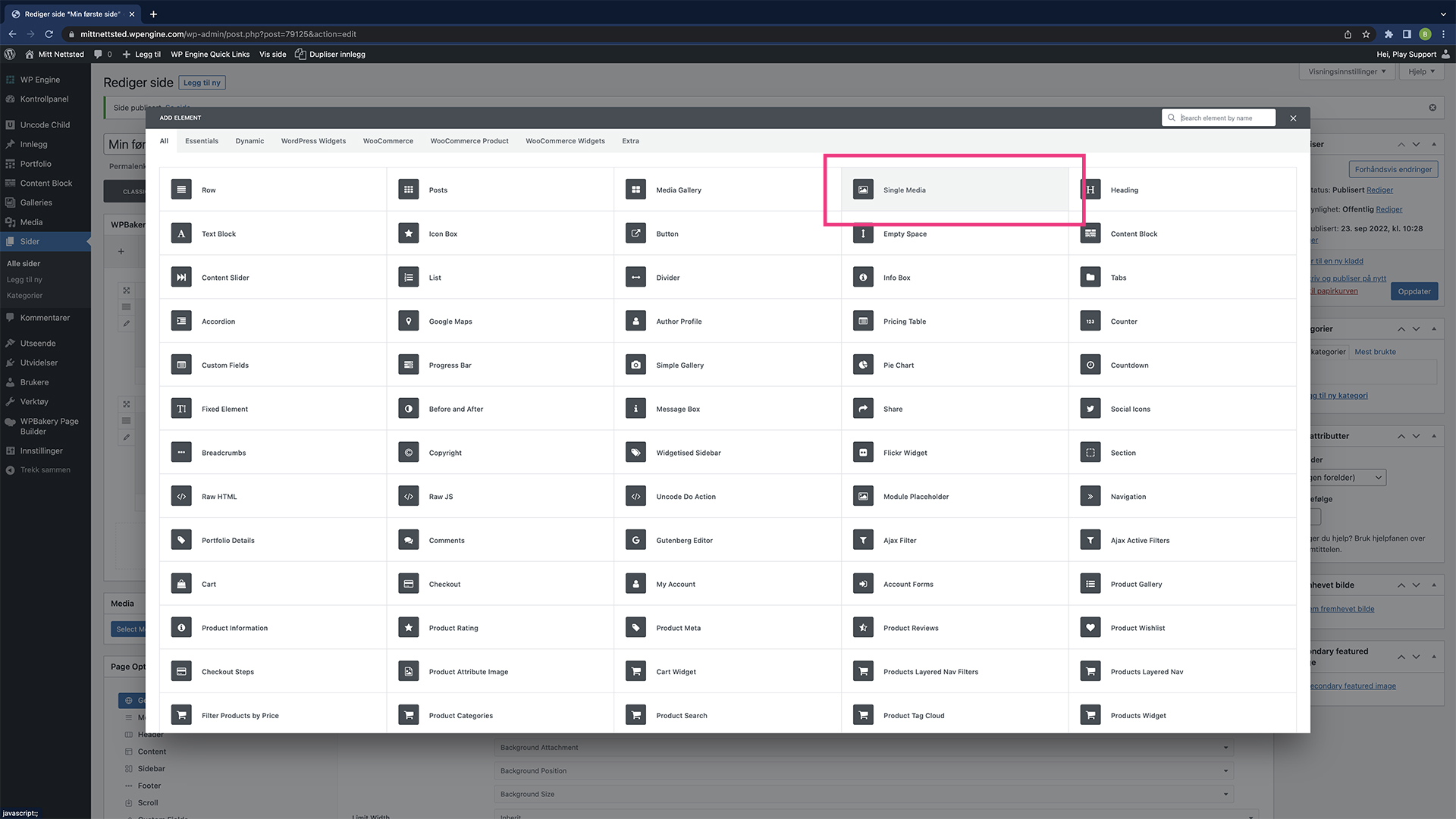
Task: Choose the Before and After element icon
Action: 409,409
